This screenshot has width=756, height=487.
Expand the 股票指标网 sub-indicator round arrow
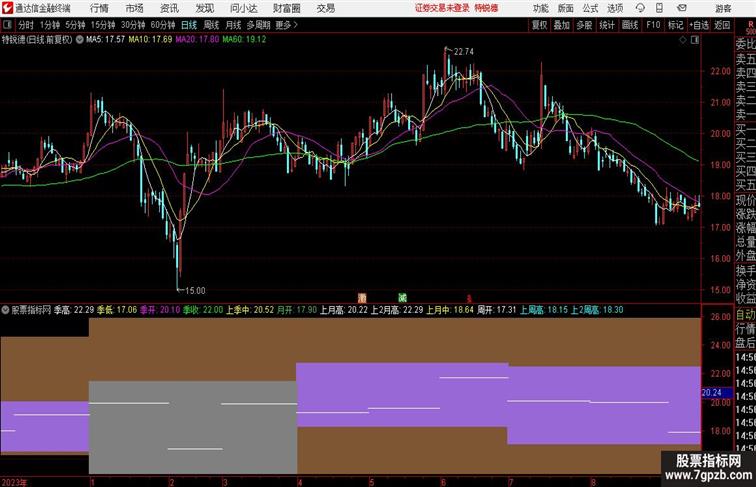[5, 310]
